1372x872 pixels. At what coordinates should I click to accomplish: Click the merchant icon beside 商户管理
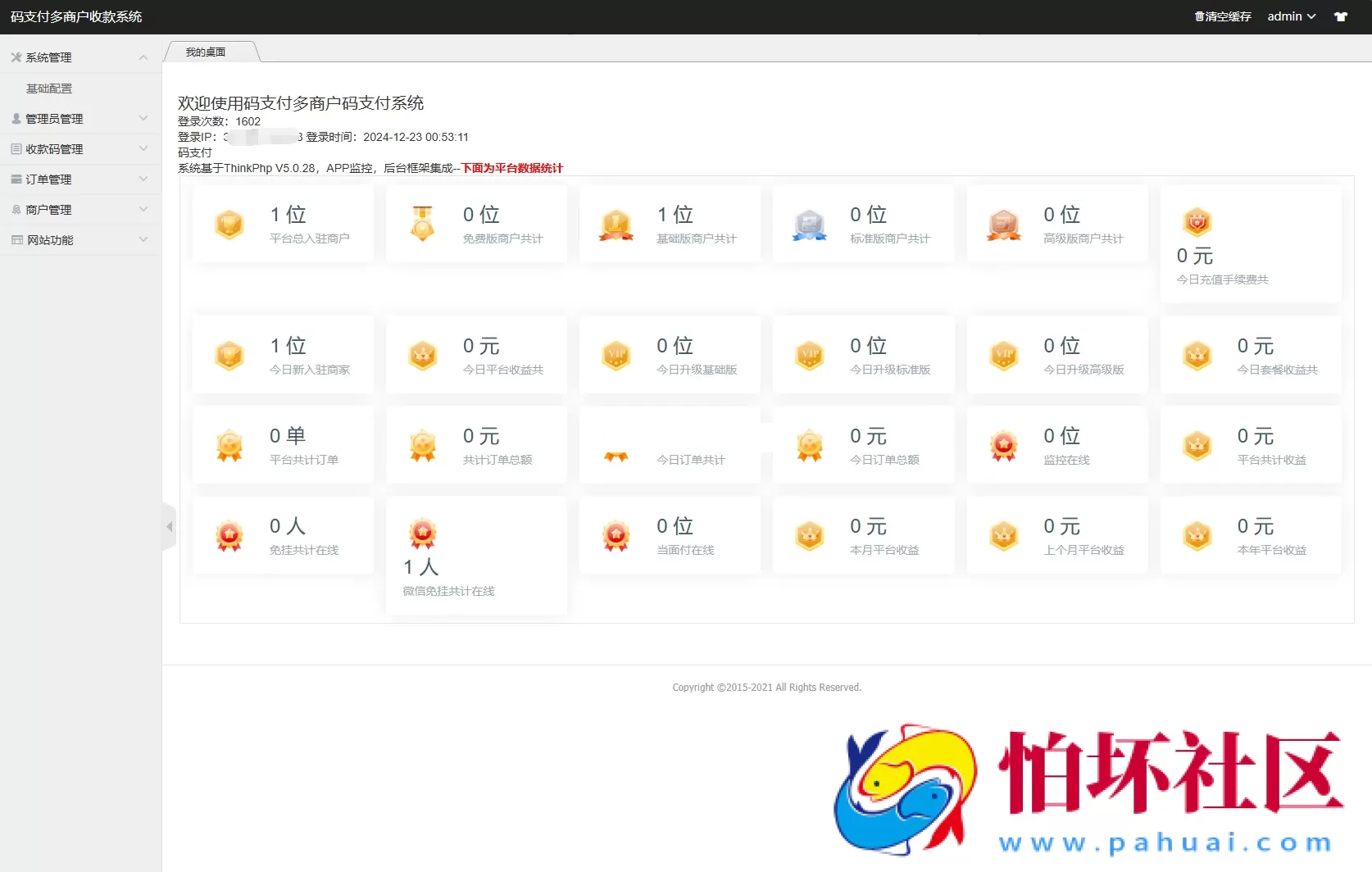coord(16,209)
